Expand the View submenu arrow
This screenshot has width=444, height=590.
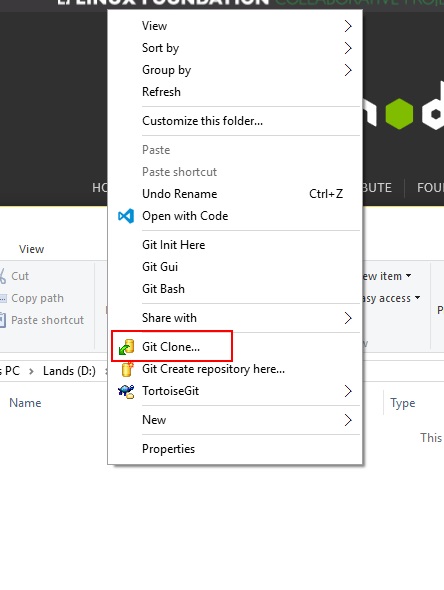click(348, 26)
